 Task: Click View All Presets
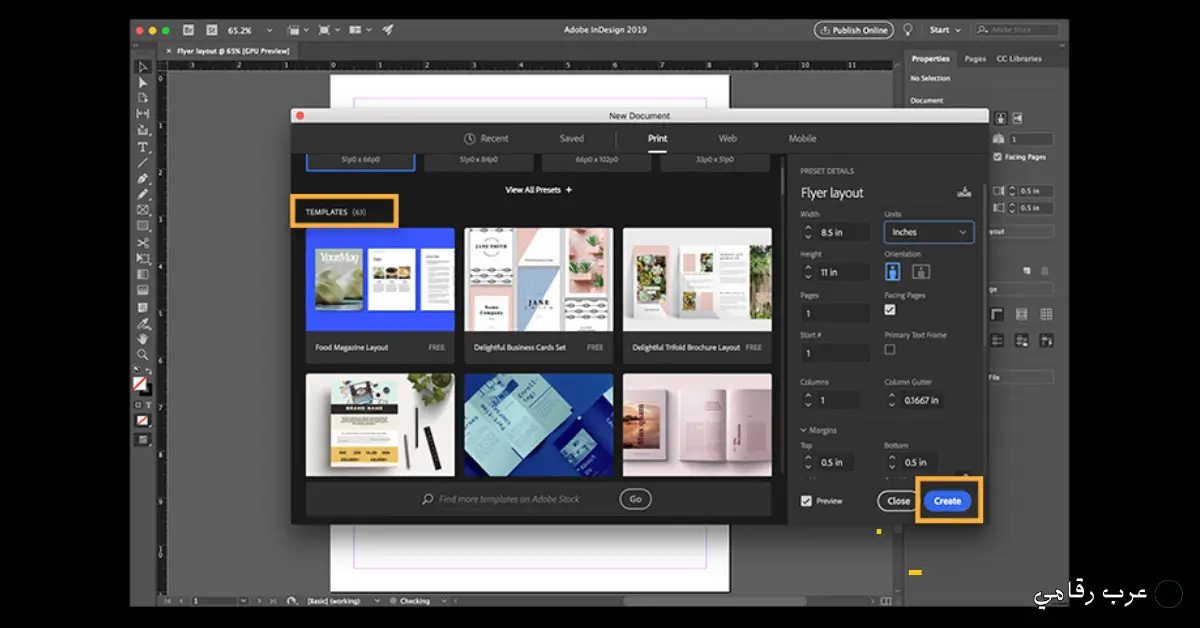coord(537,189)
